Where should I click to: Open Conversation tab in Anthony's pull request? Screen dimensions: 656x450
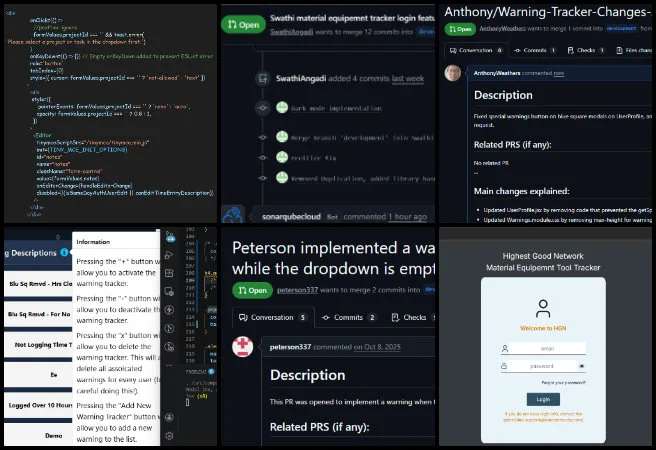pyautogui.click(x=476, y=50)
